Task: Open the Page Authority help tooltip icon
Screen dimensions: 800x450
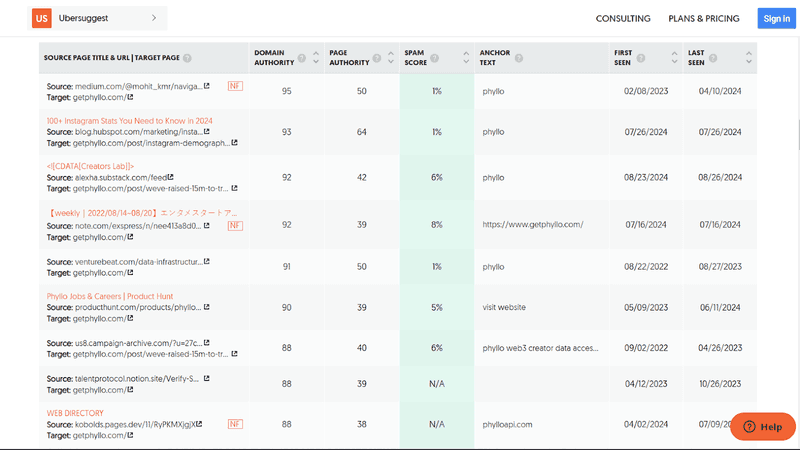Action: pos(377,58)
